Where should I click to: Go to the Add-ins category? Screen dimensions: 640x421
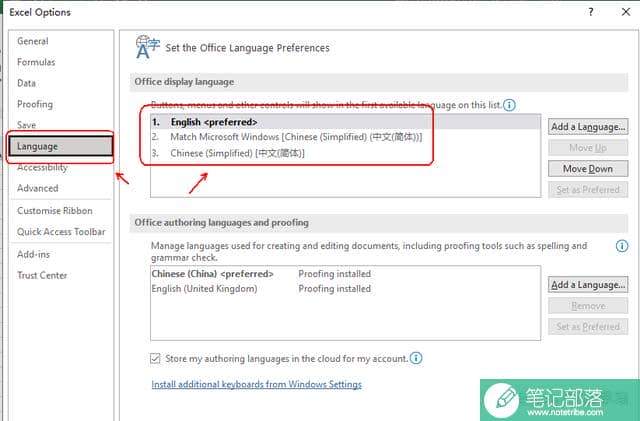[x=33, y=254]
